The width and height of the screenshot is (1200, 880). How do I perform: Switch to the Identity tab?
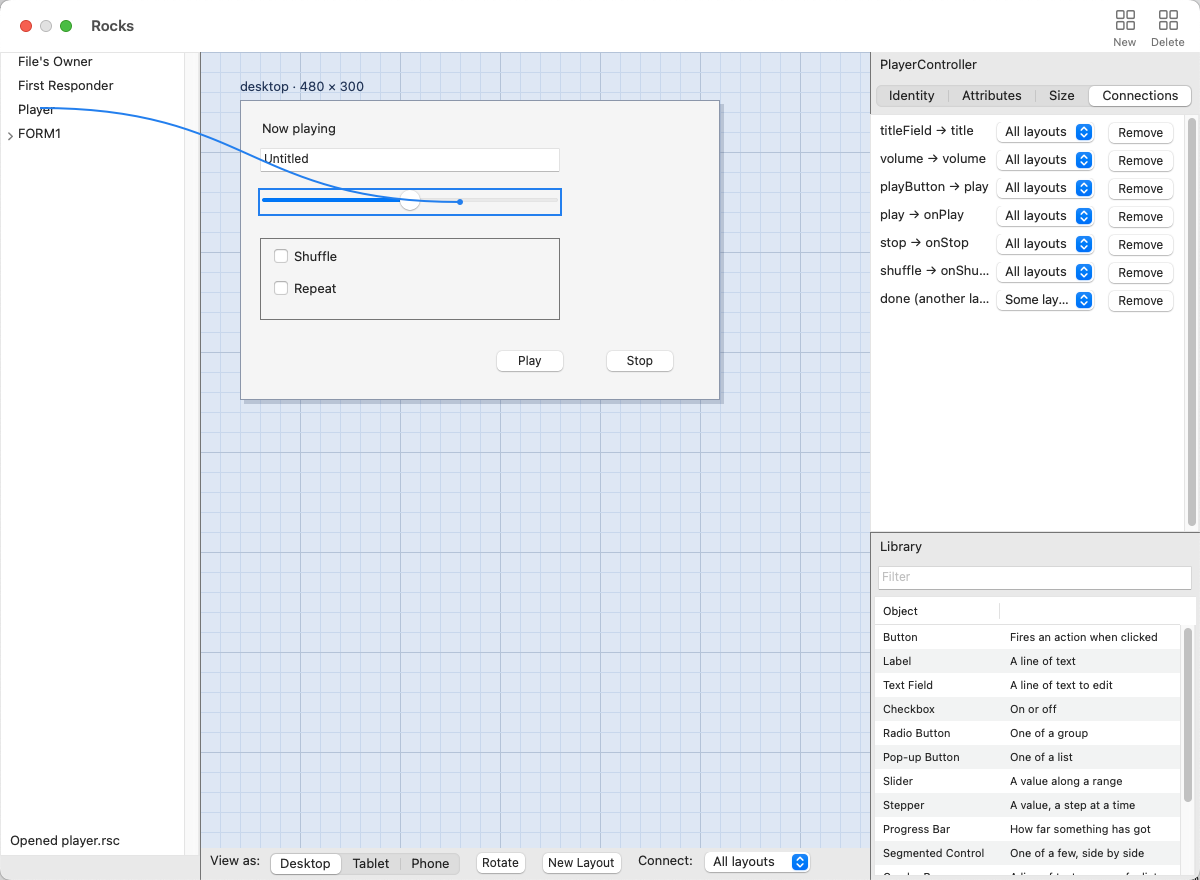[912, 96]
